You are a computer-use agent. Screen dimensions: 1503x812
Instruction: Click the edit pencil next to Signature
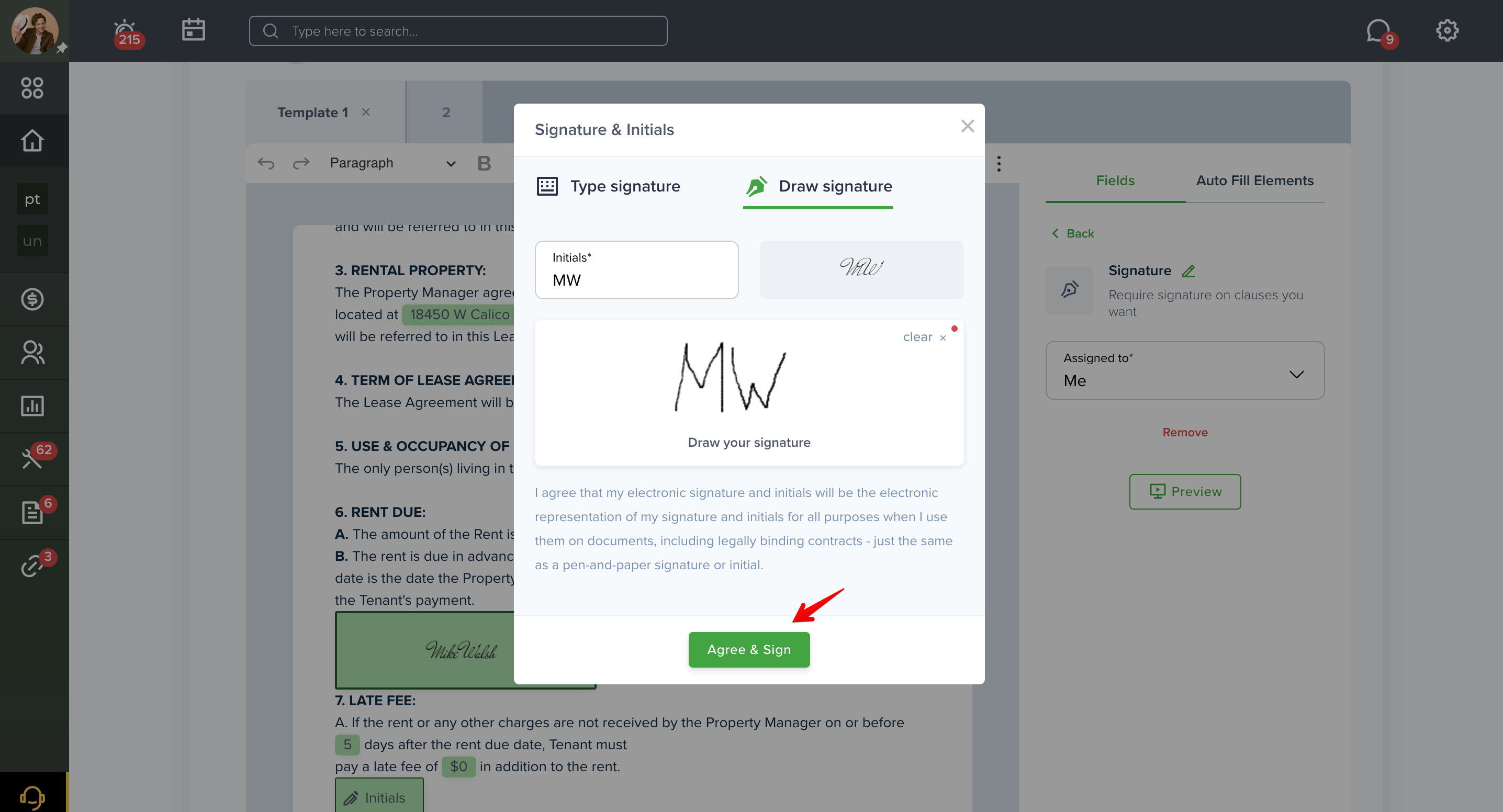[1188, 271]
